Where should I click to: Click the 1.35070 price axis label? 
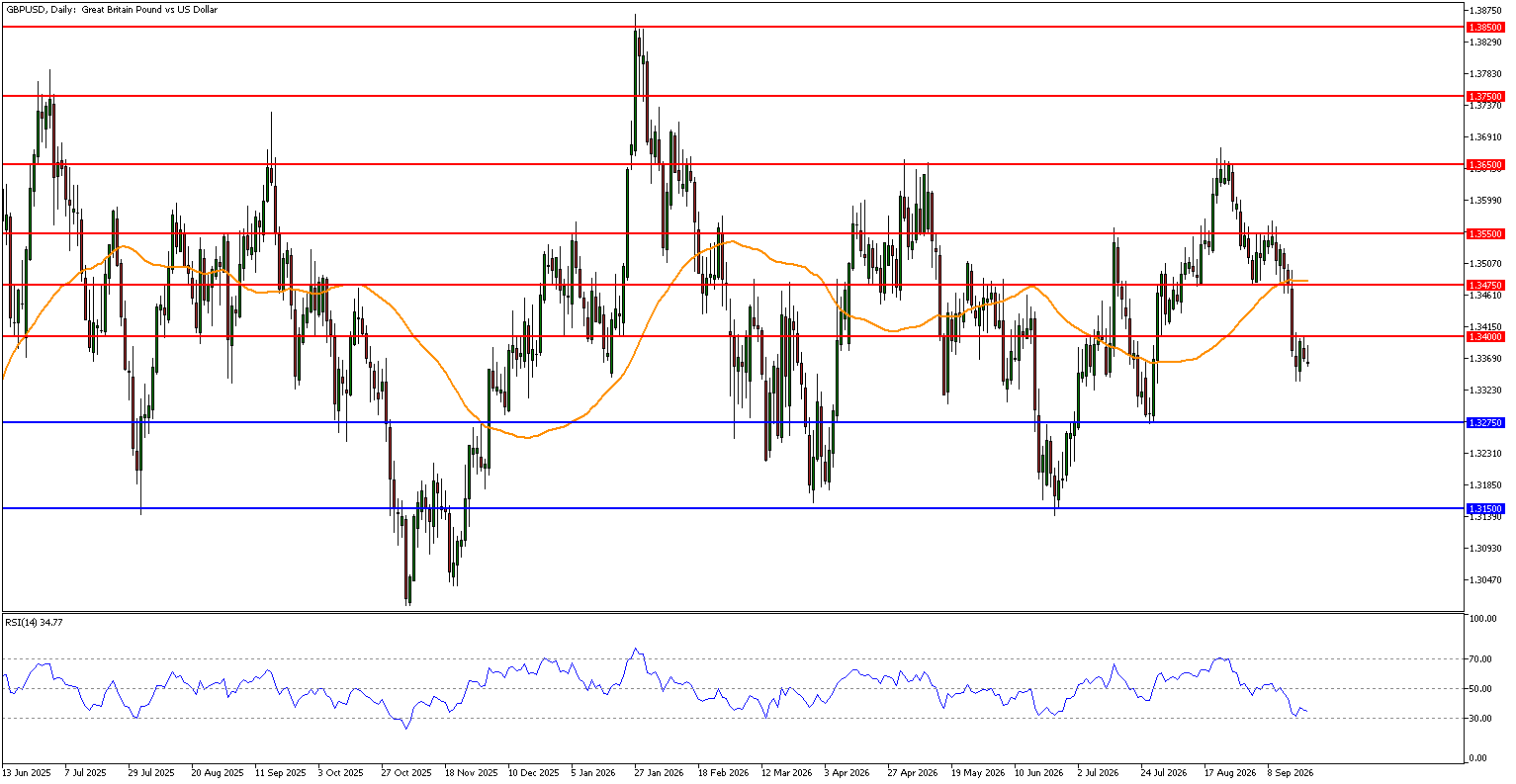[x=1485, y=263]
